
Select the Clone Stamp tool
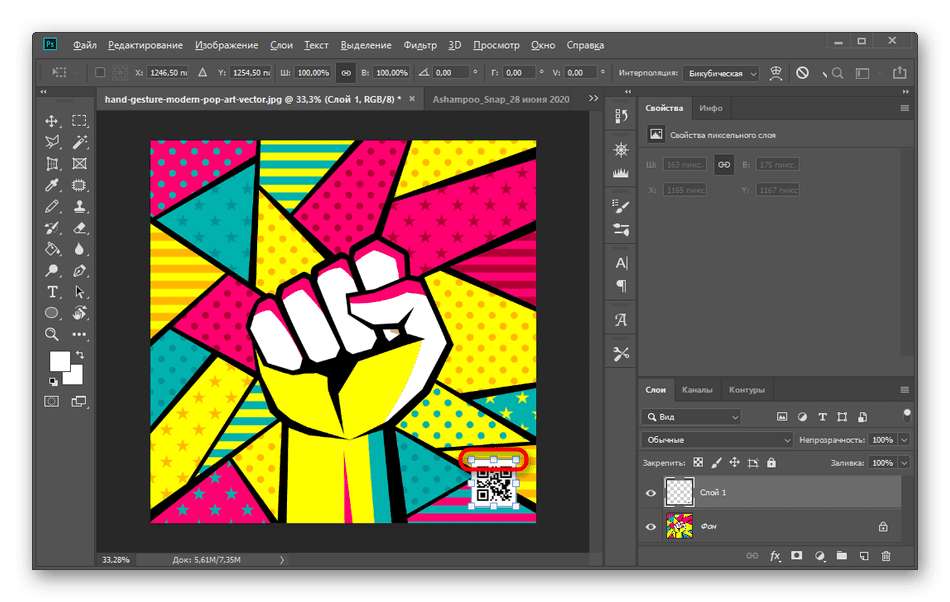click(x=79, y=207)
